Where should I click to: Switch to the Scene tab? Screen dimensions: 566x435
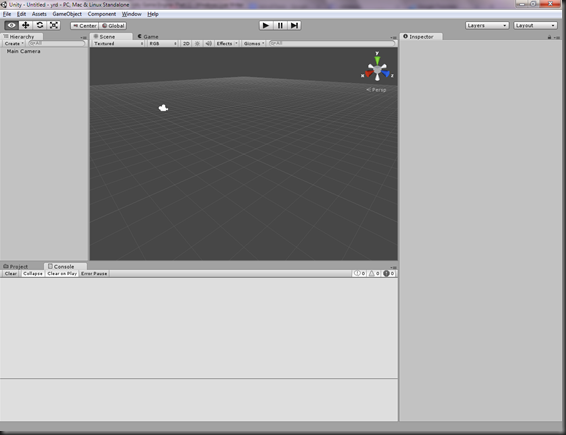111,36
